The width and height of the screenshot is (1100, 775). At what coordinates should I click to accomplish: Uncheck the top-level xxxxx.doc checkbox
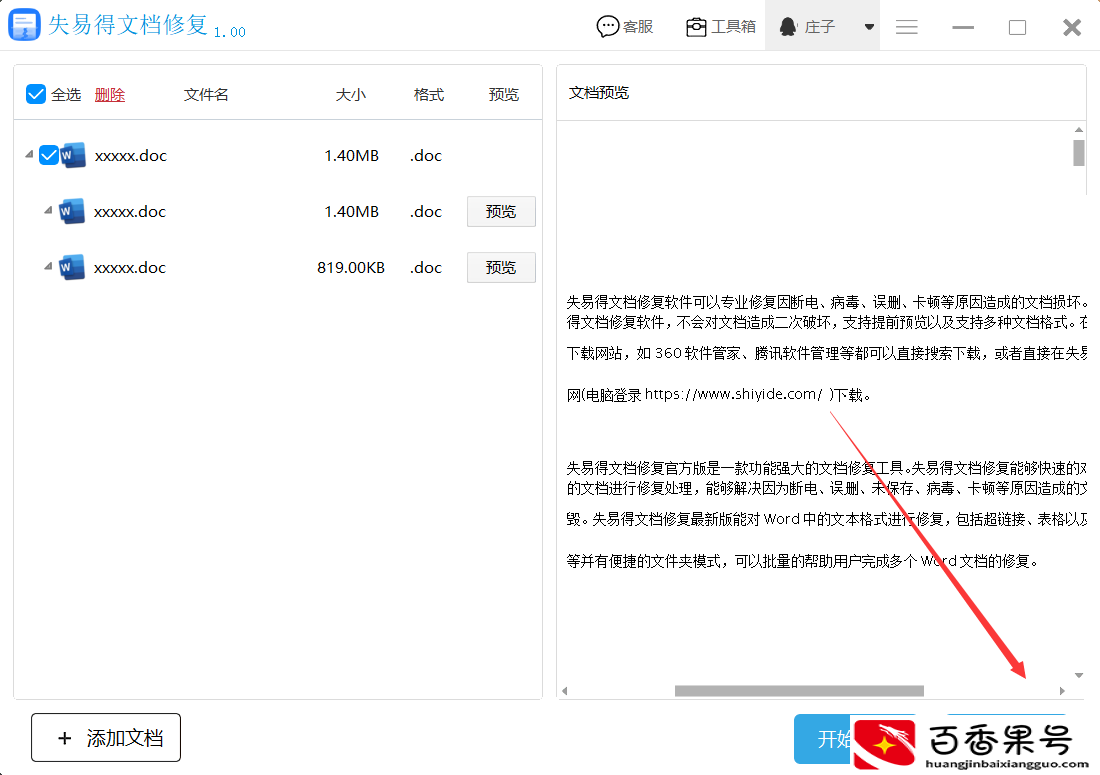click(x=48, y=155)
